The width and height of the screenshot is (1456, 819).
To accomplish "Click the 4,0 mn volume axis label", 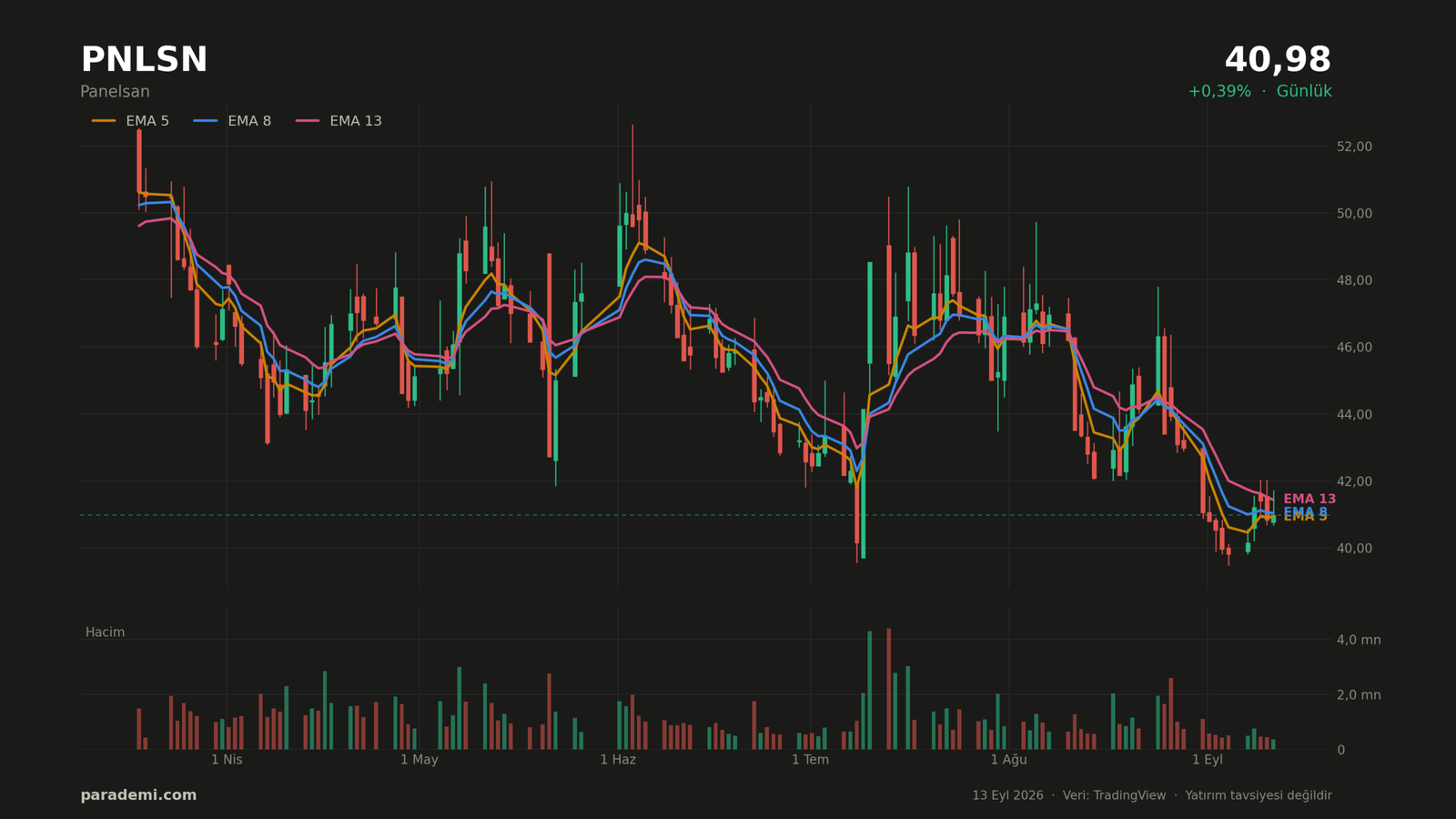I will pos(1359,640).
